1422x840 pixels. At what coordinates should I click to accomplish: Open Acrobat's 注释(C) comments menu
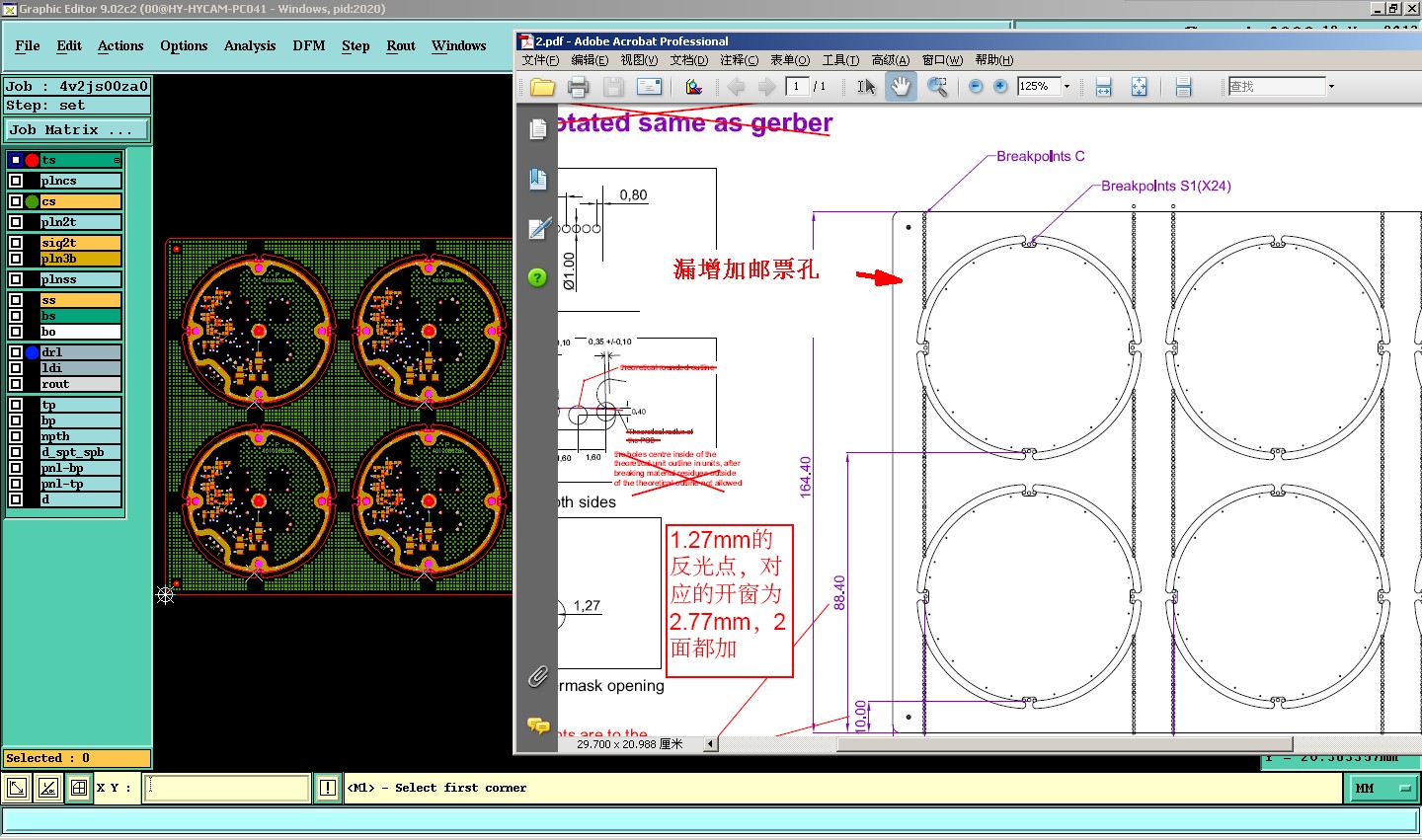[739, 60]
